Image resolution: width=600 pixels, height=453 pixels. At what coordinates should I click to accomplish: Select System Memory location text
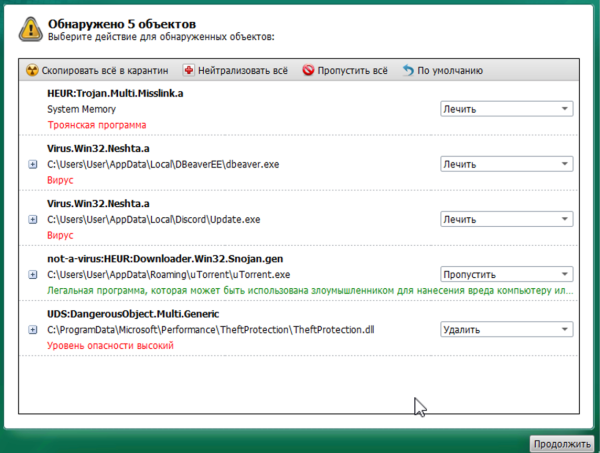pyautogui.click(x=82, y=109)
